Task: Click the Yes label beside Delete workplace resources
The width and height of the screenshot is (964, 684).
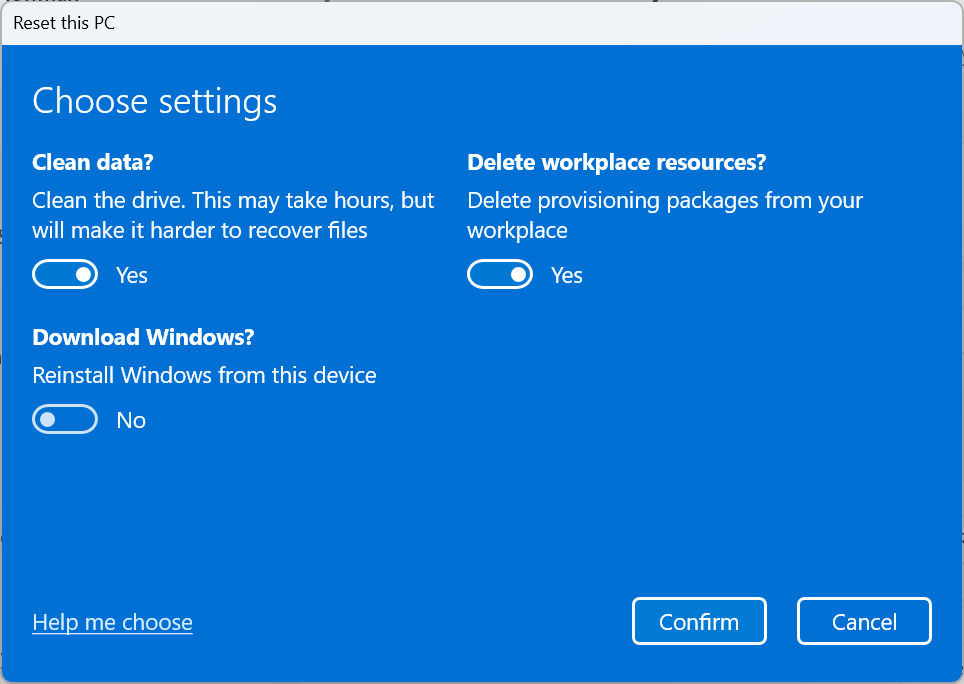Action: coord(566,275)
